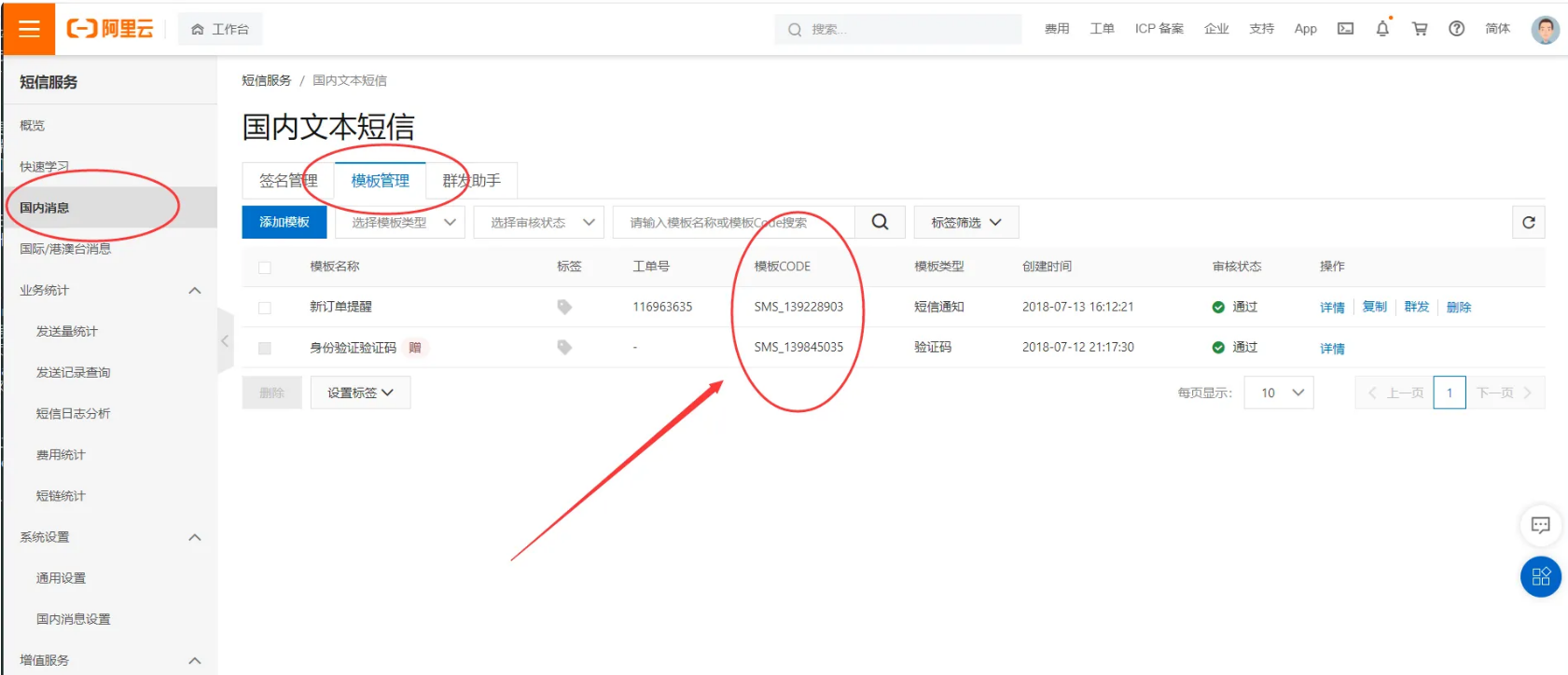The image size is (1568, 675).
Task: Open App in the top navigation
Action: 1306,29
